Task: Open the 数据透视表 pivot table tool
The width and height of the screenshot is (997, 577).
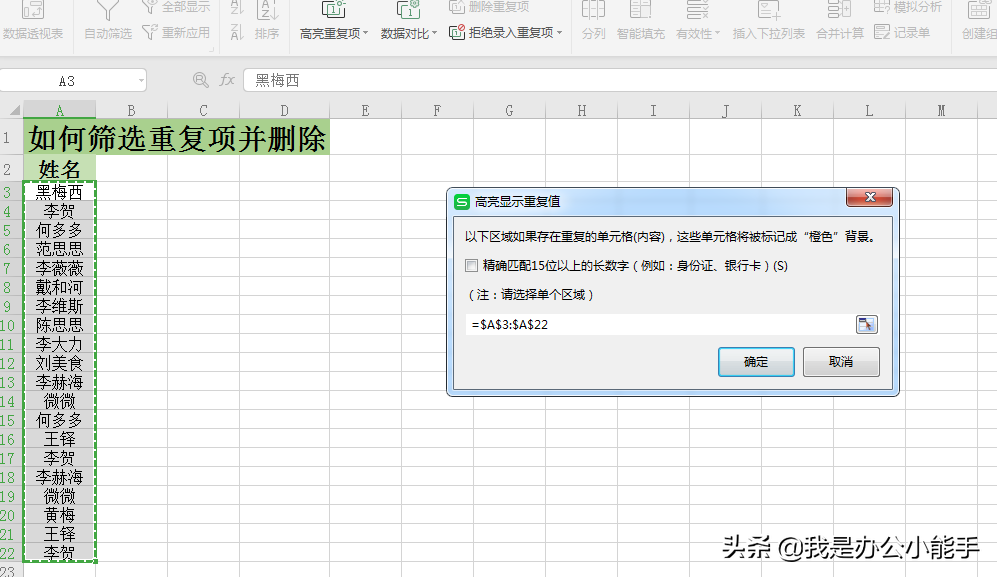Action: pos(33,21)
